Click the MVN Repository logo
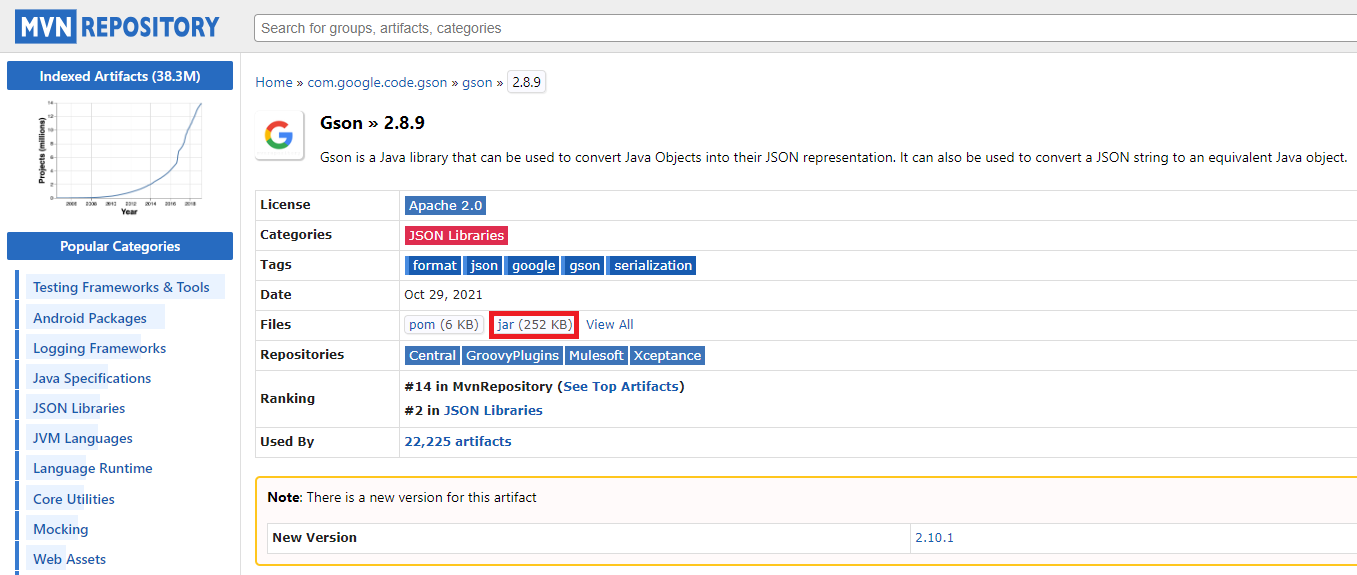The width and height of the screenshot is (1357, 575). [117, 26]
